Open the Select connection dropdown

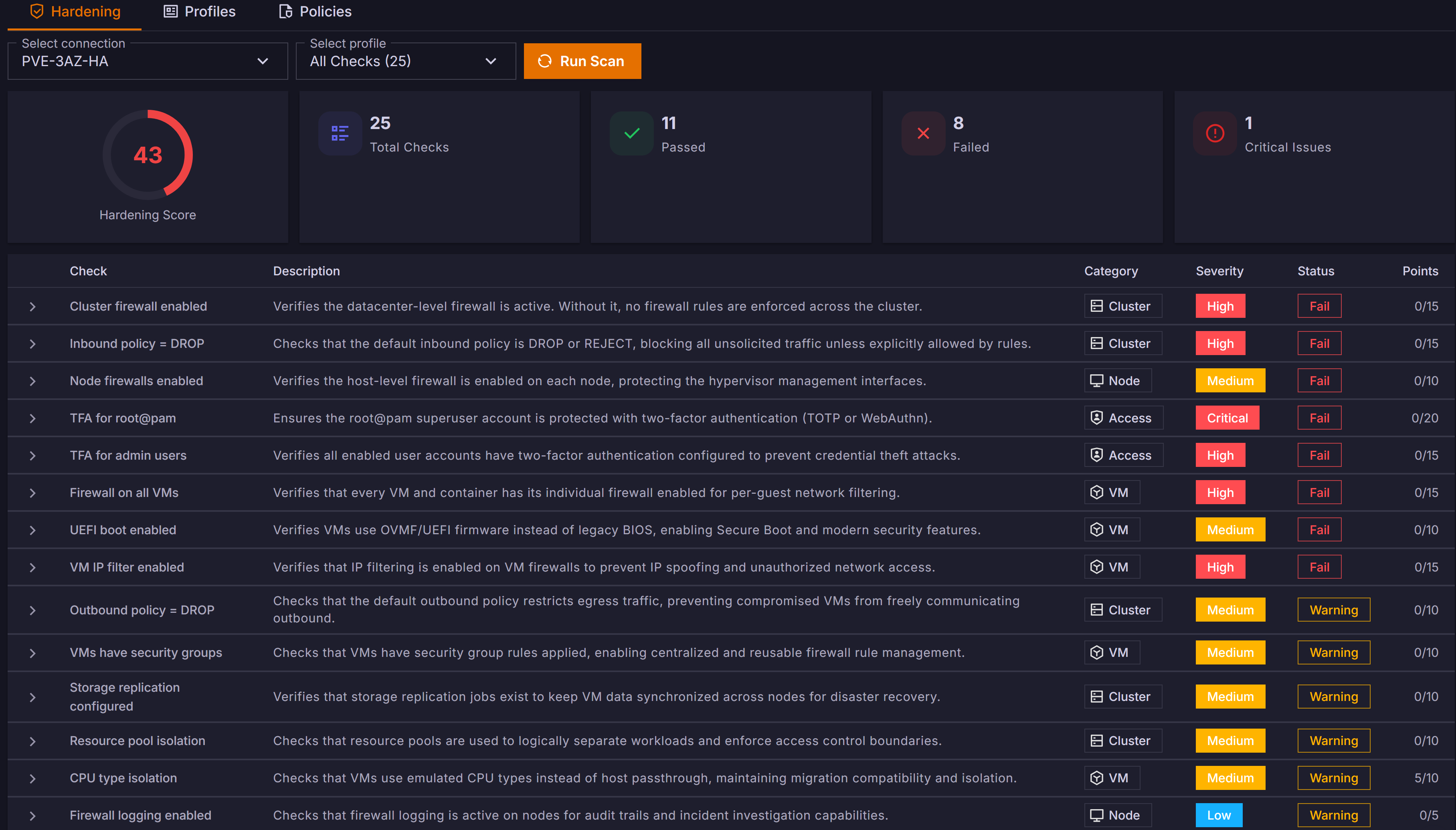[x=147, y=61]
